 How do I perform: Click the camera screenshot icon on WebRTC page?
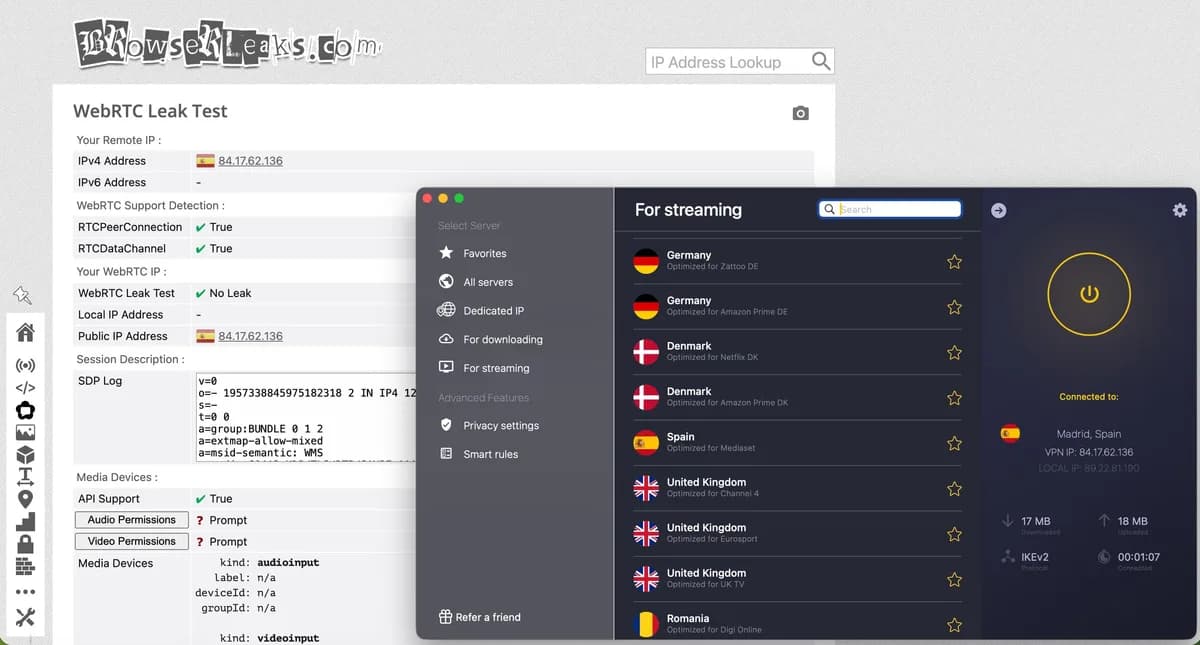(800, 114)
